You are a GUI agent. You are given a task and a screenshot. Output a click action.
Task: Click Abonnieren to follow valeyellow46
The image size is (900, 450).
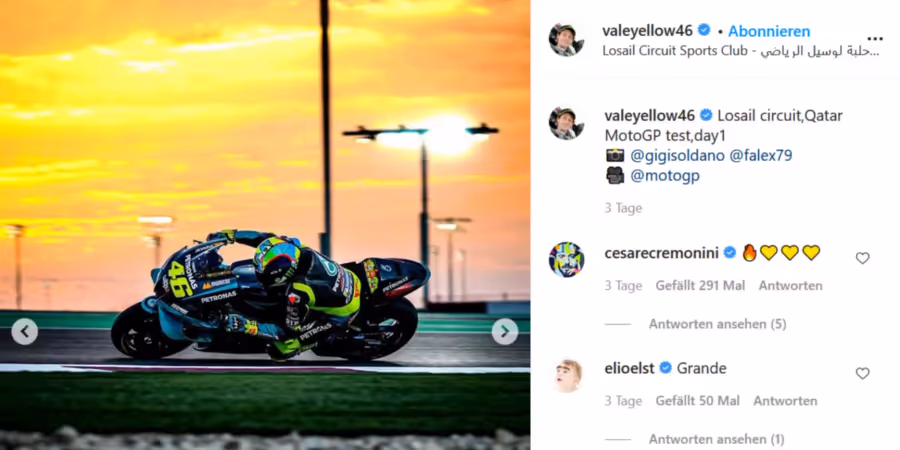[x=769, y=31]
